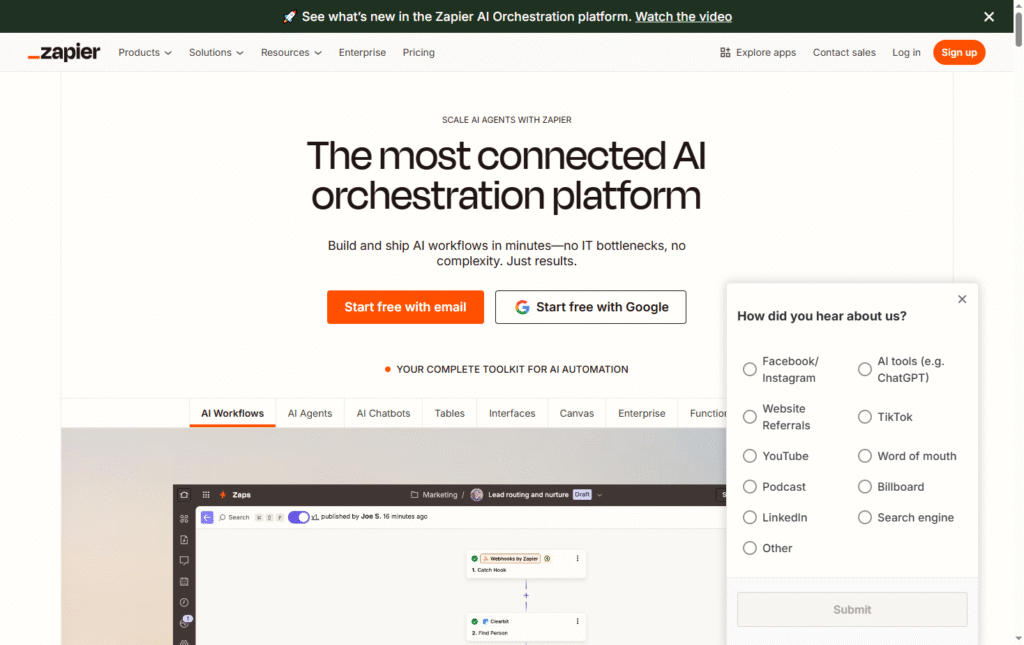
Task: Click the sidebar comment bubble icon in preview
Action: (x=184, y=561)
